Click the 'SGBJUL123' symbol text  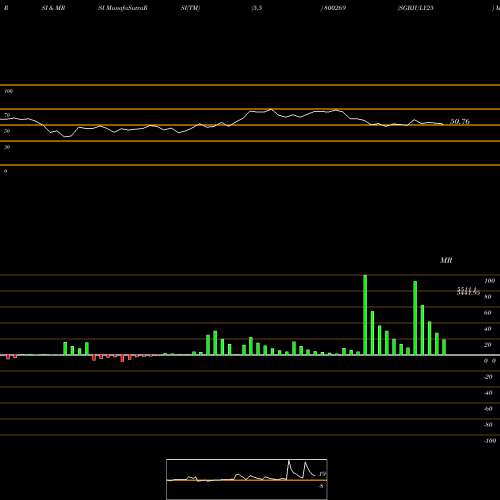(x=416, y=8)
